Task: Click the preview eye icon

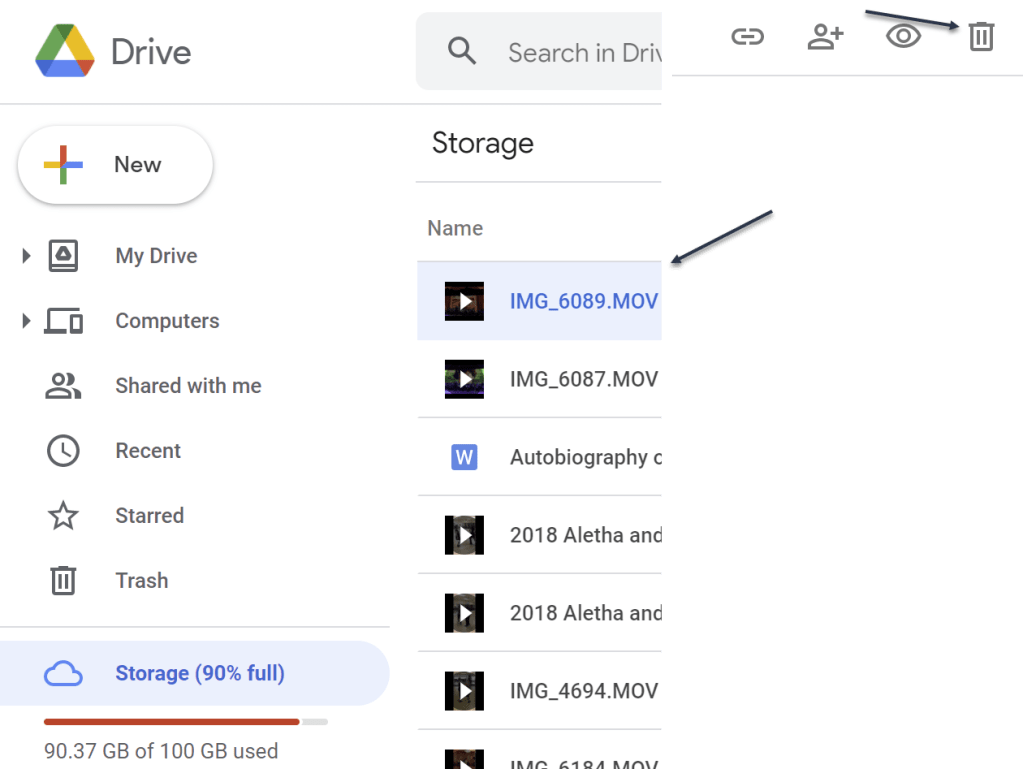Action: (x=903, y=38)
